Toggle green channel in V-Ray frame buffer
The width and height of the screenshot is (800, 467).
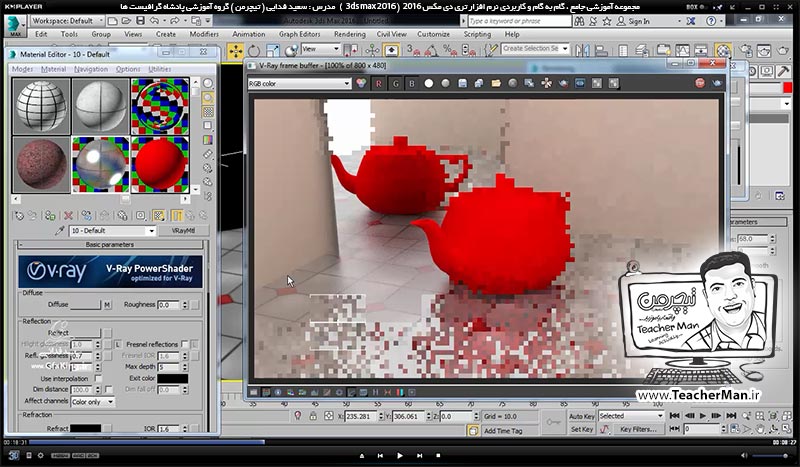tap(395, 84)
